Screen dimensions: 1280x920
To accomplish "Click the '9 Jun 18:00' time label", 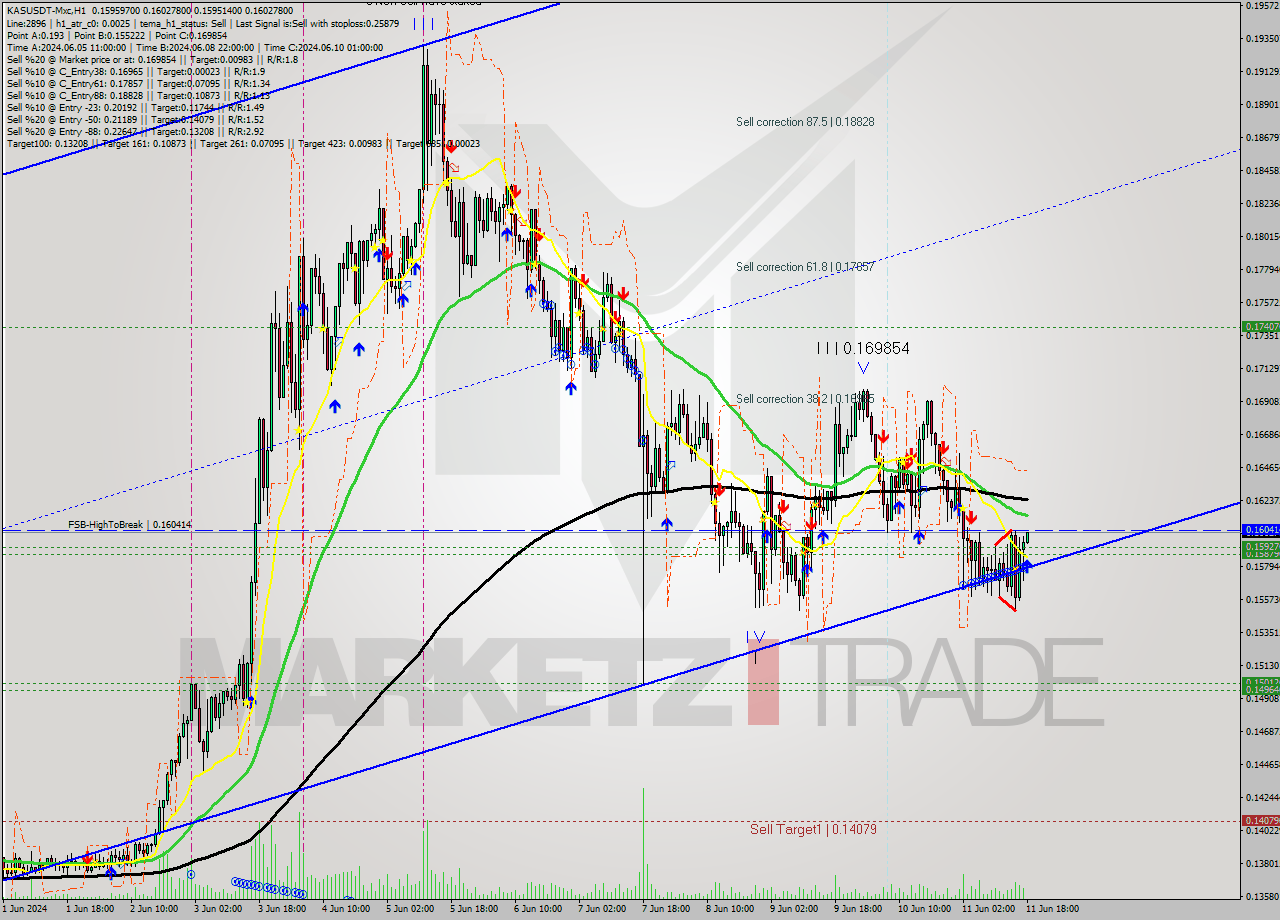I will [857, 909].
